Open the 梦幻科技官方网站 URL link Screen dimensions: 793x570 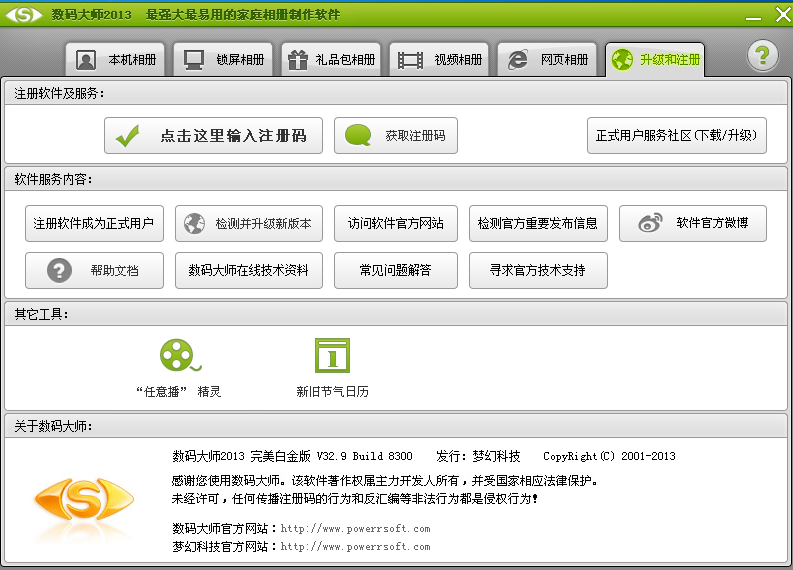[355, 547]
